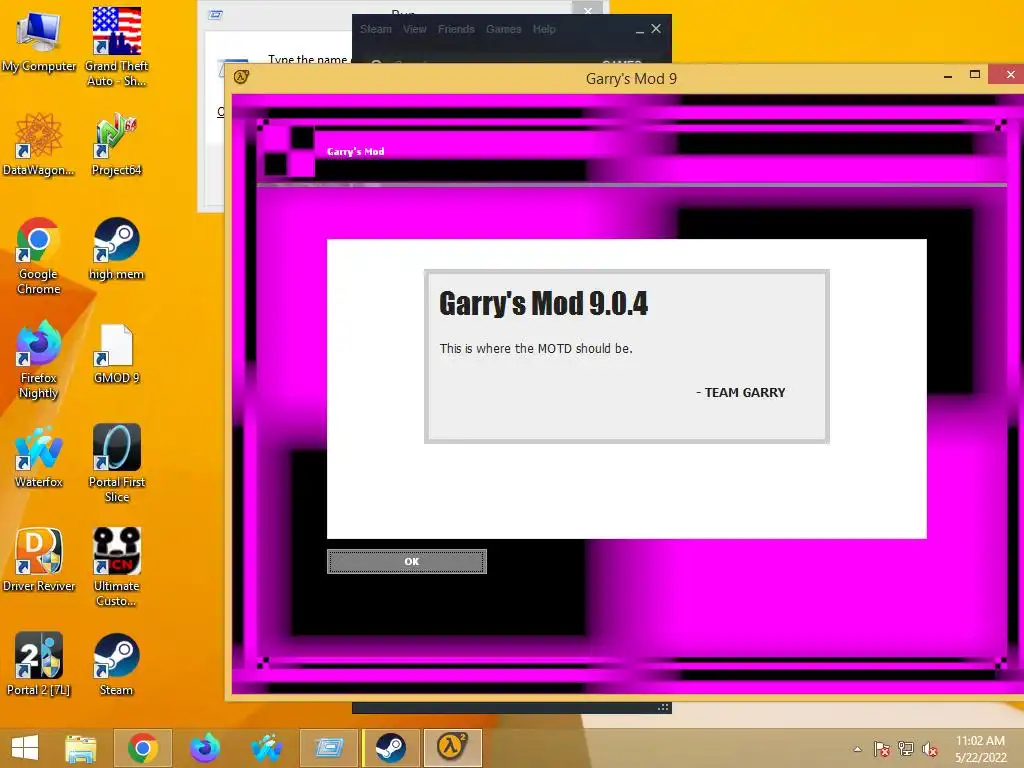This screenshot has width=1024, height=768.
Task: Open the Grand Theft Auto shortcut
Action: click(116, 46)
